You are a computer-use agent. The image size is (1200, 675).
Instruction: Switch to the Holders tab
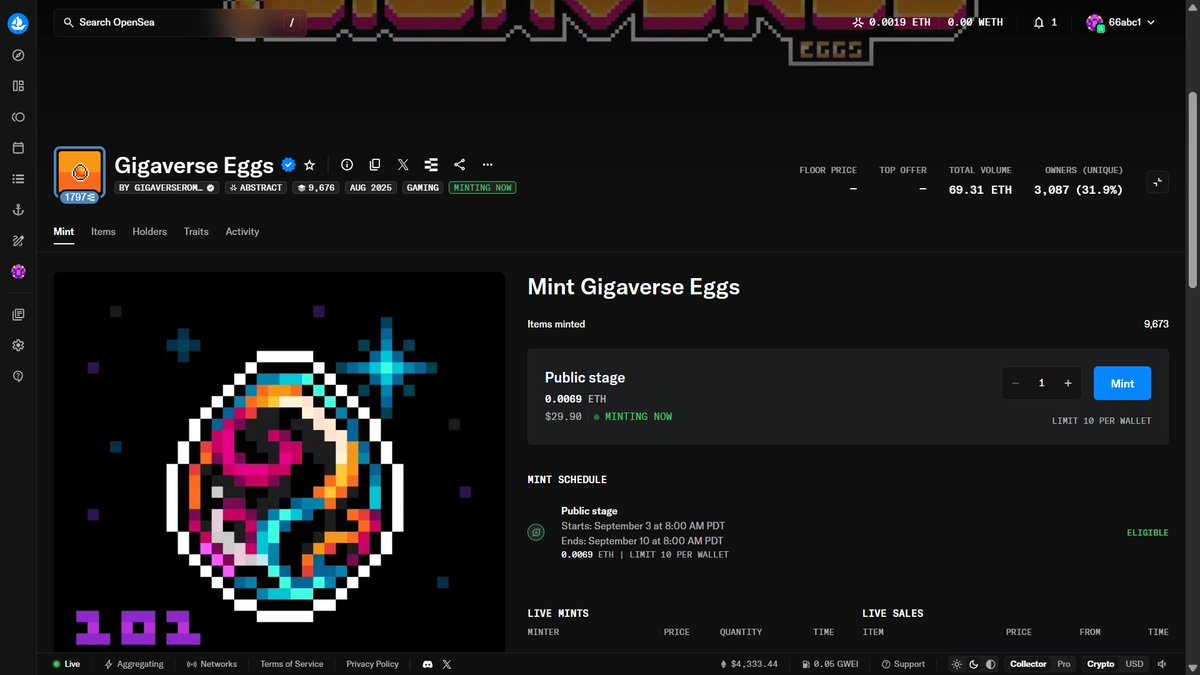pos(150,231)
